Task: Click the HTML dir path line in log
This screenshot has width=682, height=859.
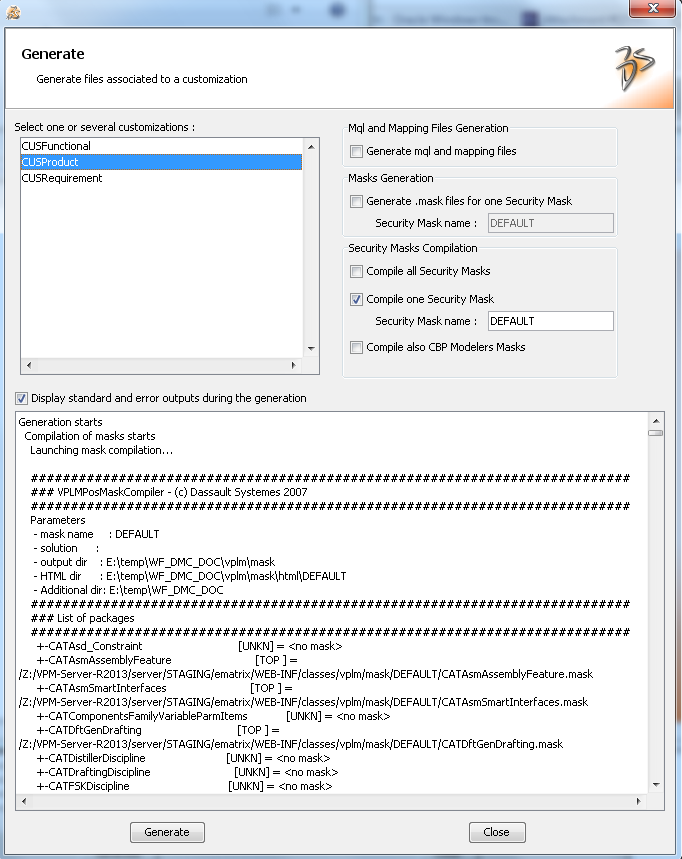Action: pyautogui.click(x=190, y=576)
